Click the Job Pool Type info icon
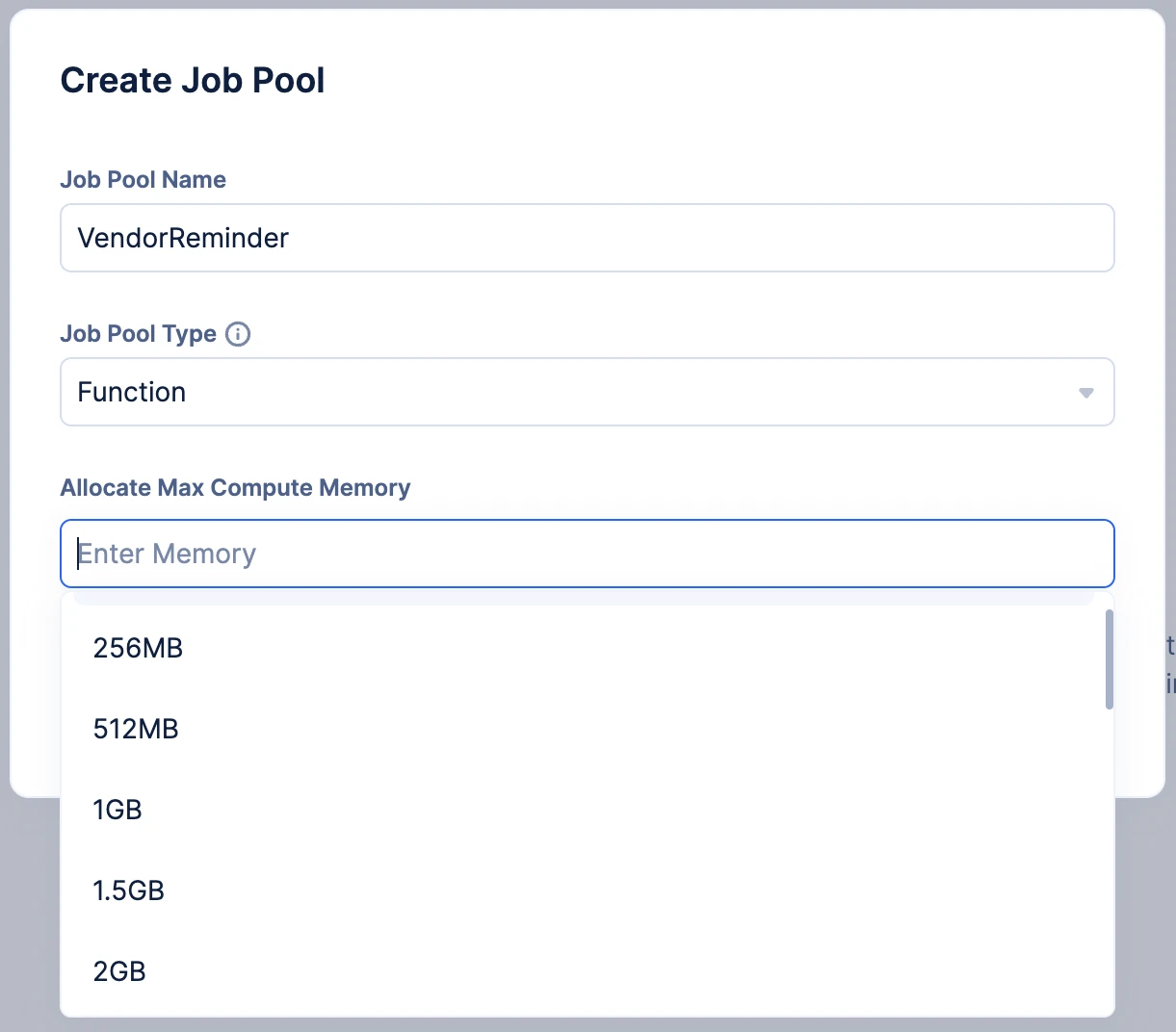The height and width of the screenshot is (1032, 1176). pyautogui.click(x=238, y=334)
